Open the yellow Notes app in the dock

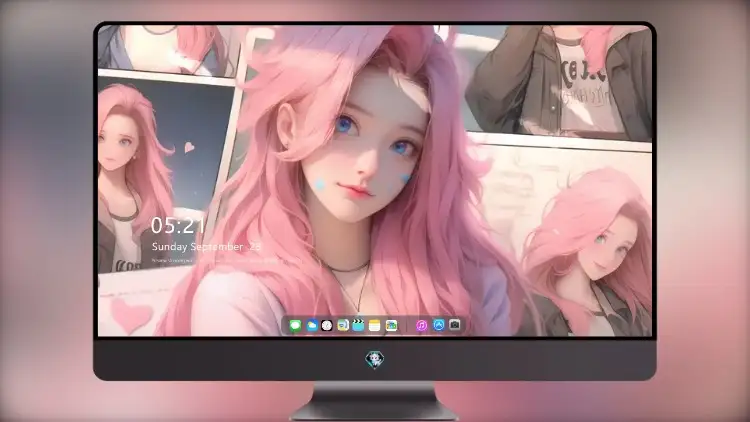(x=375, y=326)
